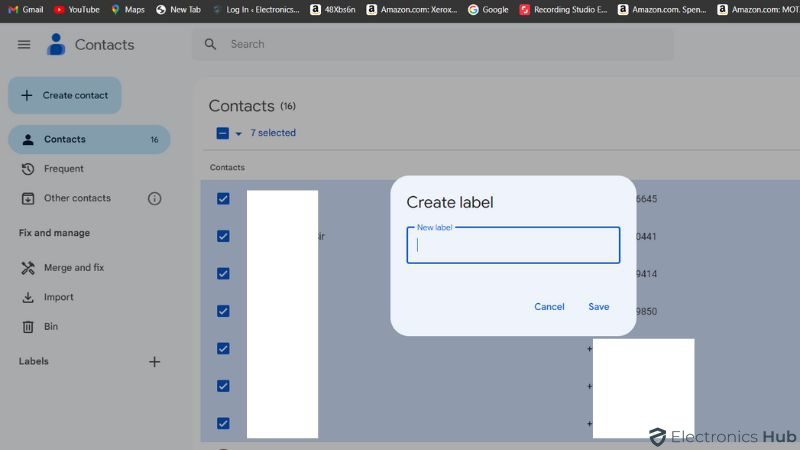The width and height of the screenshot is (800, 450).
Task: Click the Google Contacts logo icon
Action: (x=56, y=44)
